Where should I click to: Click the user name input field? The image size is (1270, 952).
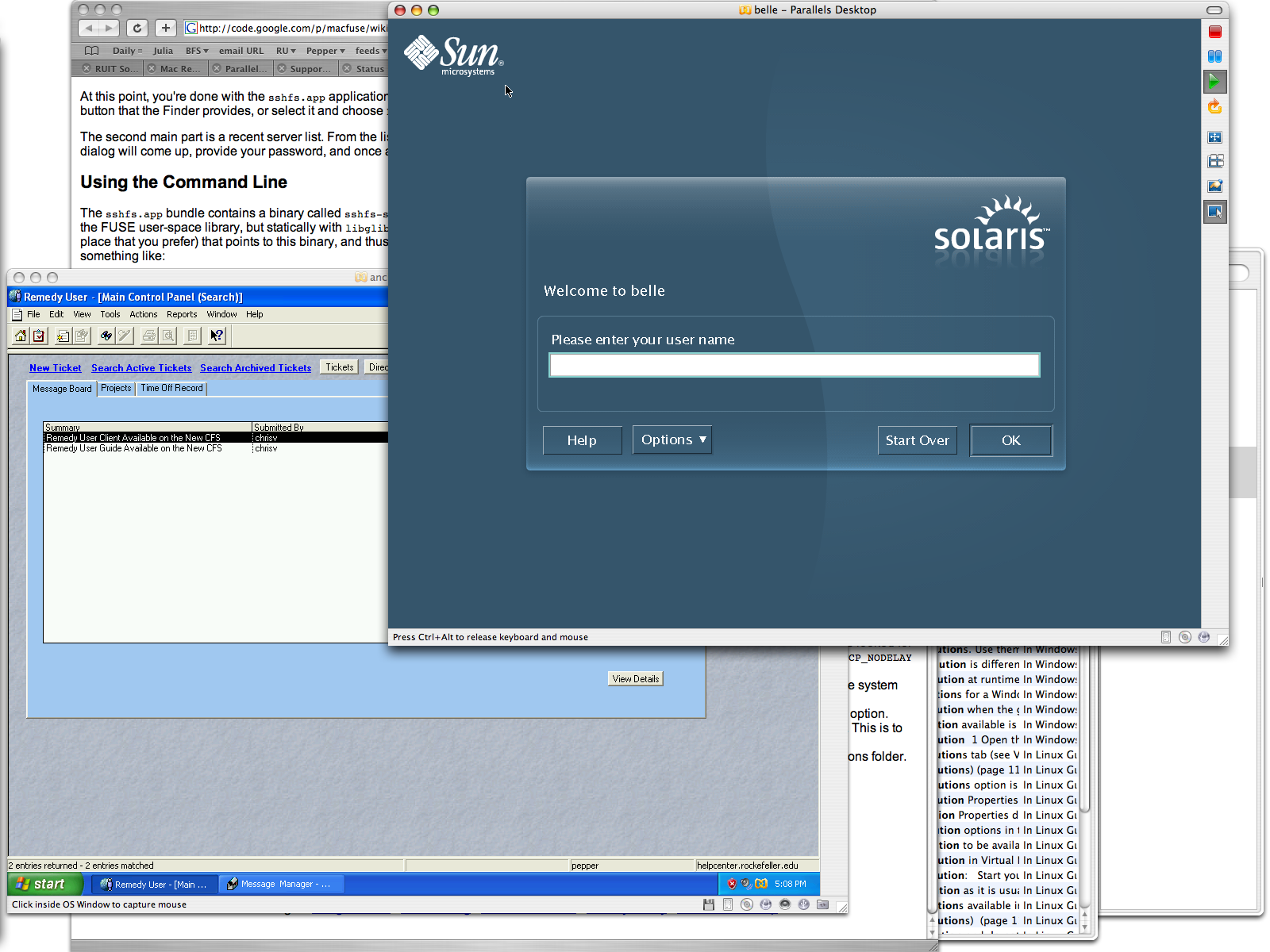794,365
